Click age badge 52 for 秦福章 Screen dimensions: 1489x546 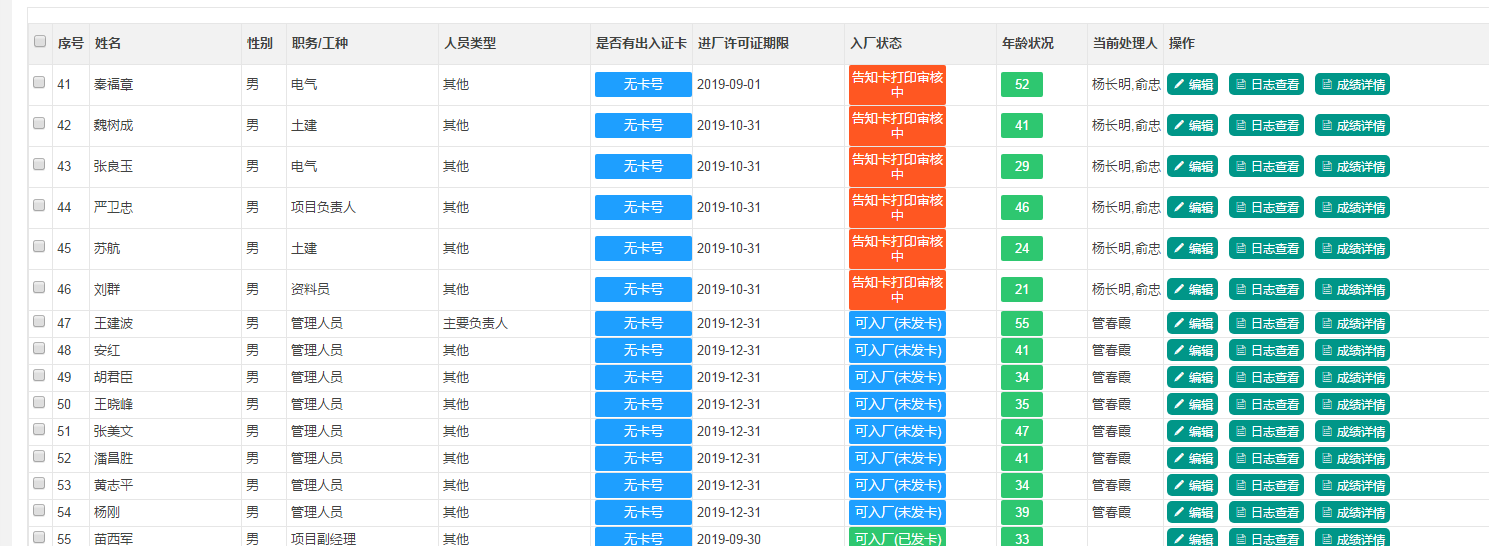click(1022, 84)
